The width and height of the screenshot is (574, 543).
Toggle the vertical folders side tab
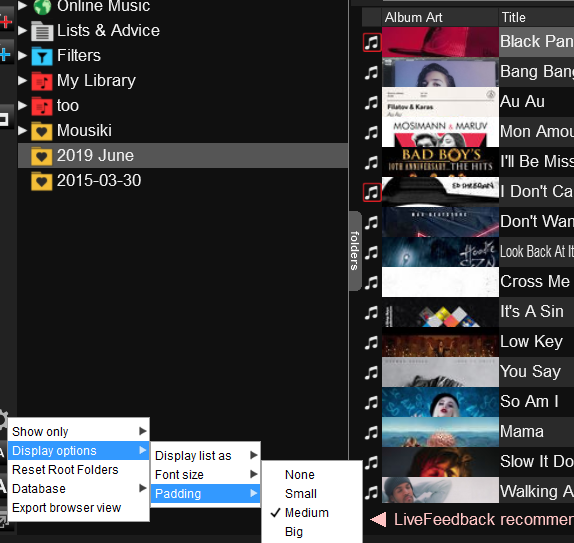[355, 251]
